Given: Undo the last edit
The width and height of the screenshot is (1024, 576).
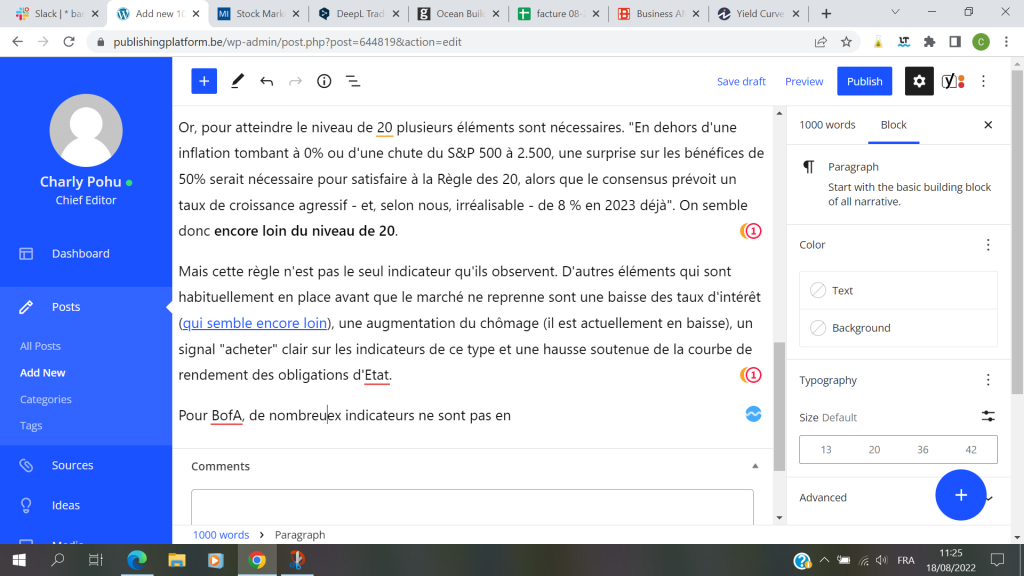Looking at the screenshot, I should 267,81.
